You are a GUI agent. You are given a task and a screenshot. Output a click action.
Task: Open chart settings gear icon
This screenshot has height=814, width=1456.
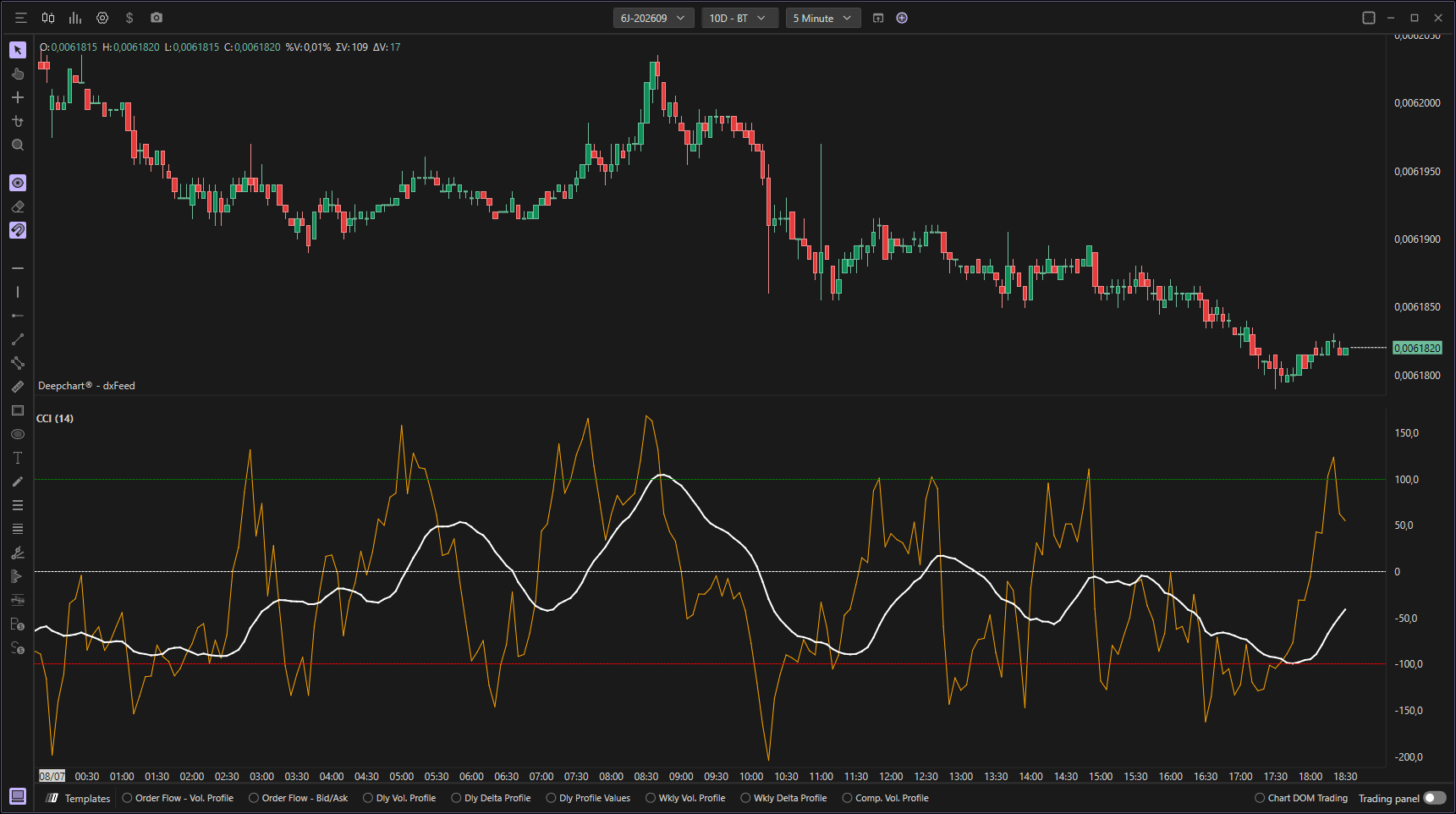102,18
